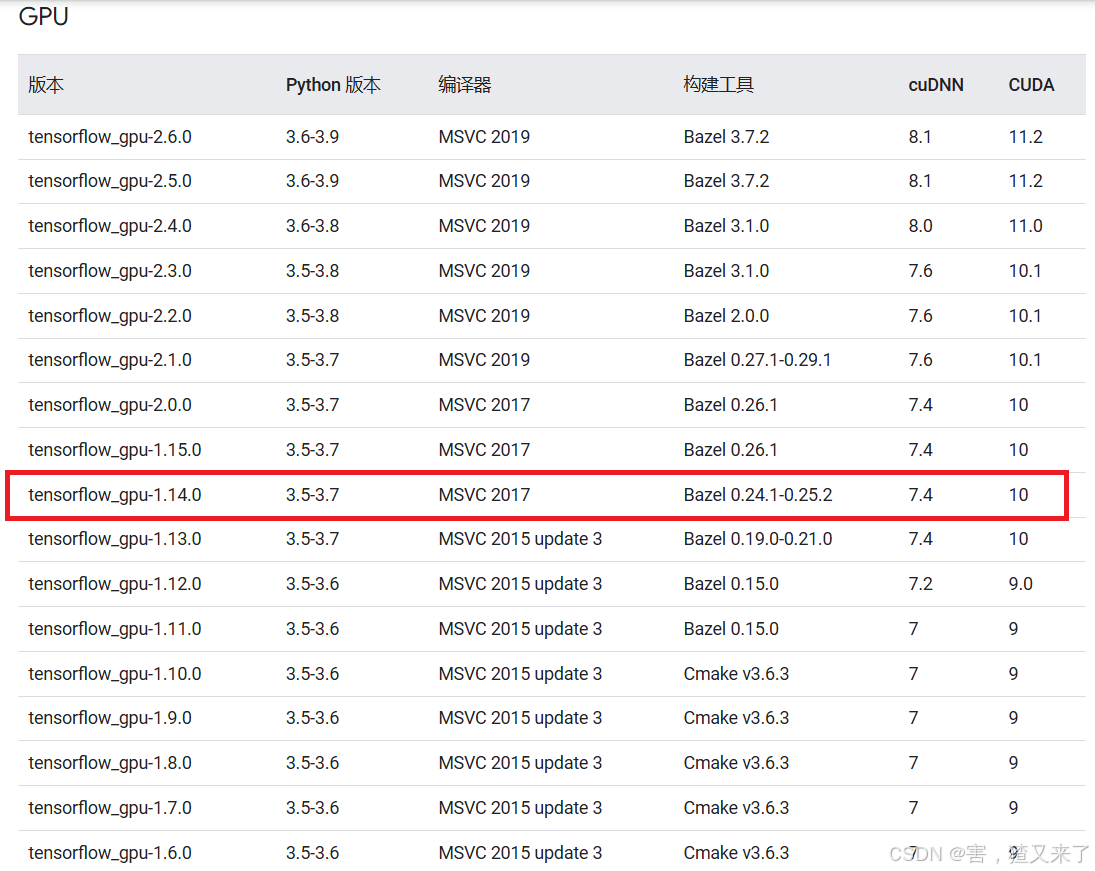Select the 构建工具 column header
Image resolution: width=1095 pixels, height=871 pixels.
pos(719,85)
